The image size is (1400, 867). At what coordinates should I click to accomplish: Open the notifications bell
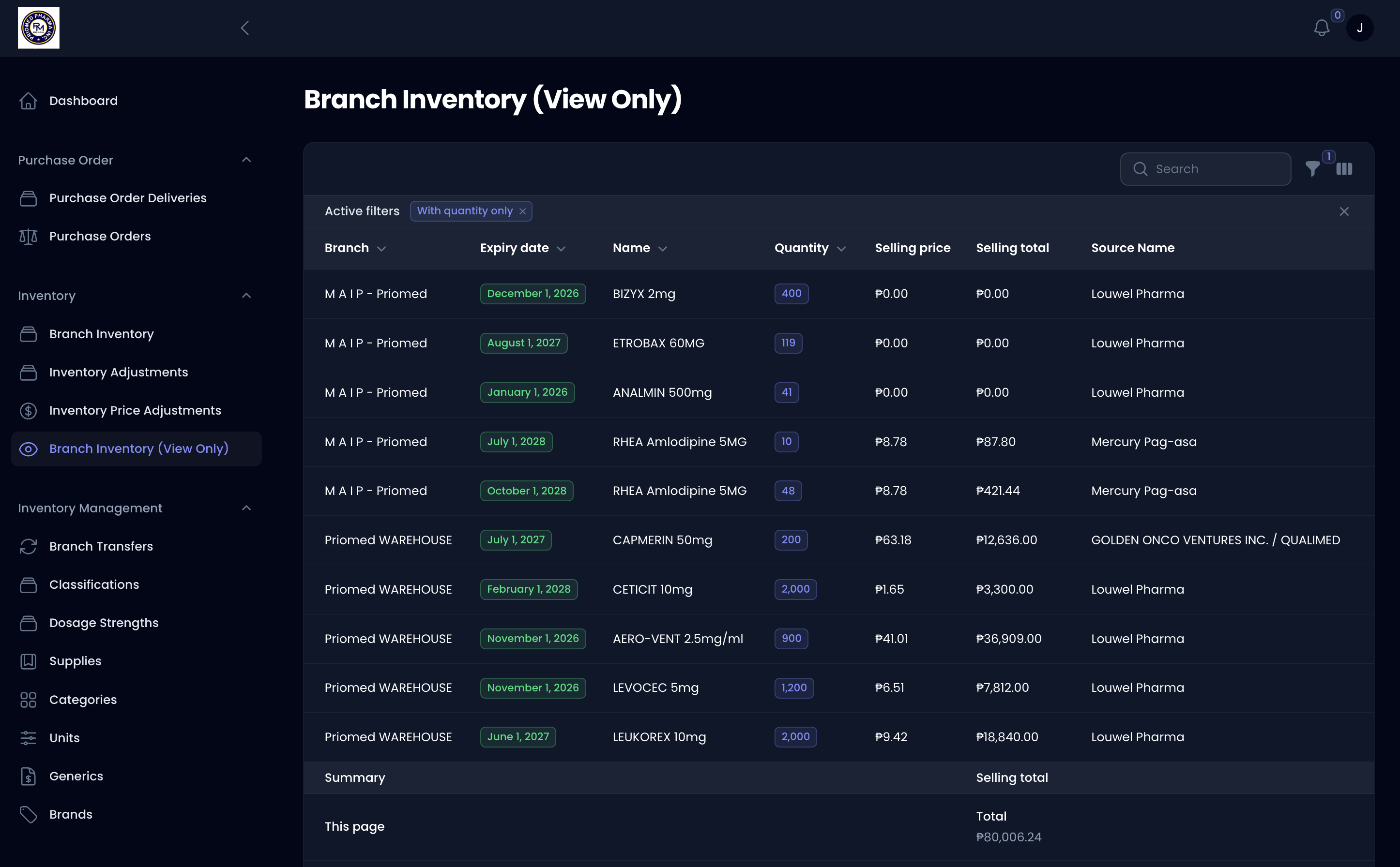(1322, 28)
